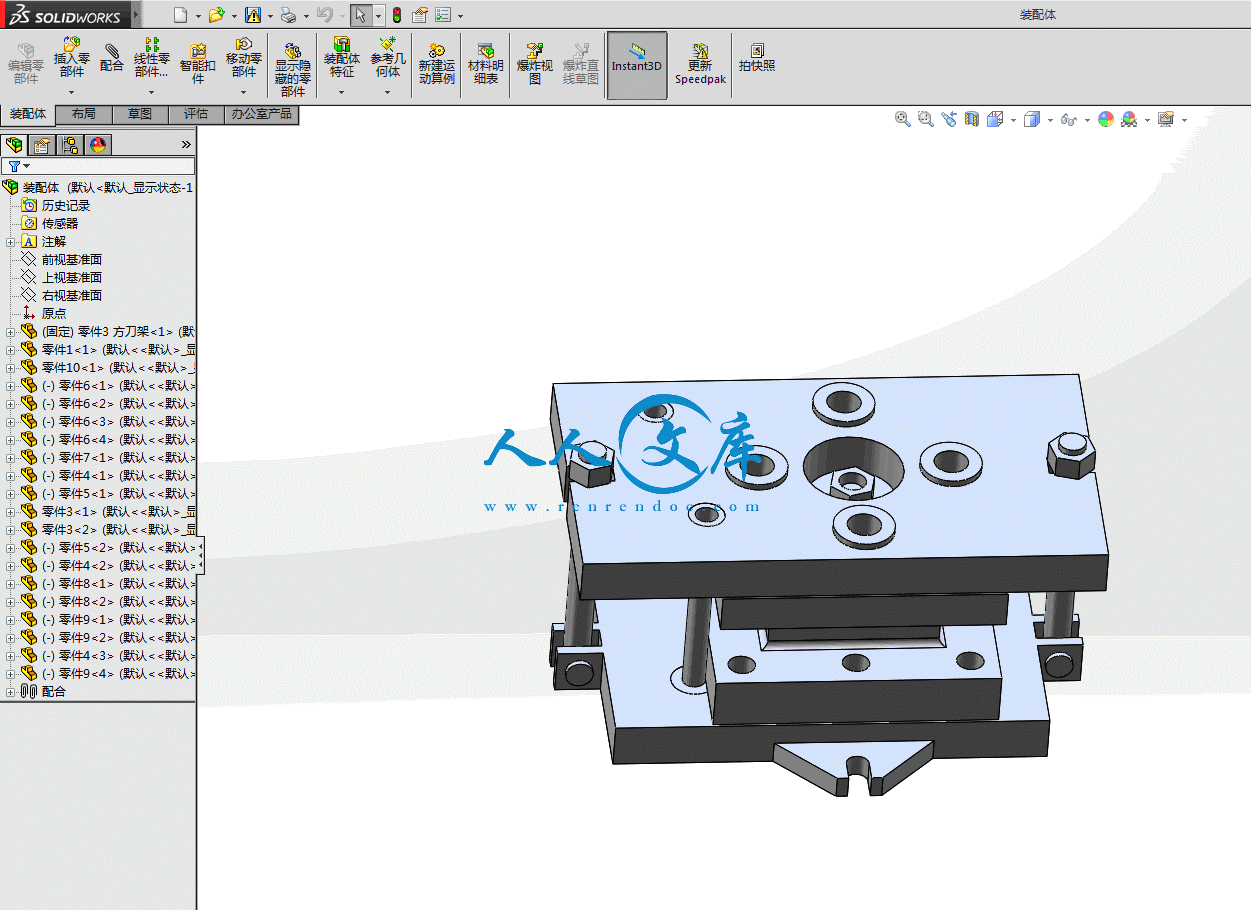This screenshot has width=1251, height=910.
Task: Create a new document with the New icon
Action: (180, 15)
